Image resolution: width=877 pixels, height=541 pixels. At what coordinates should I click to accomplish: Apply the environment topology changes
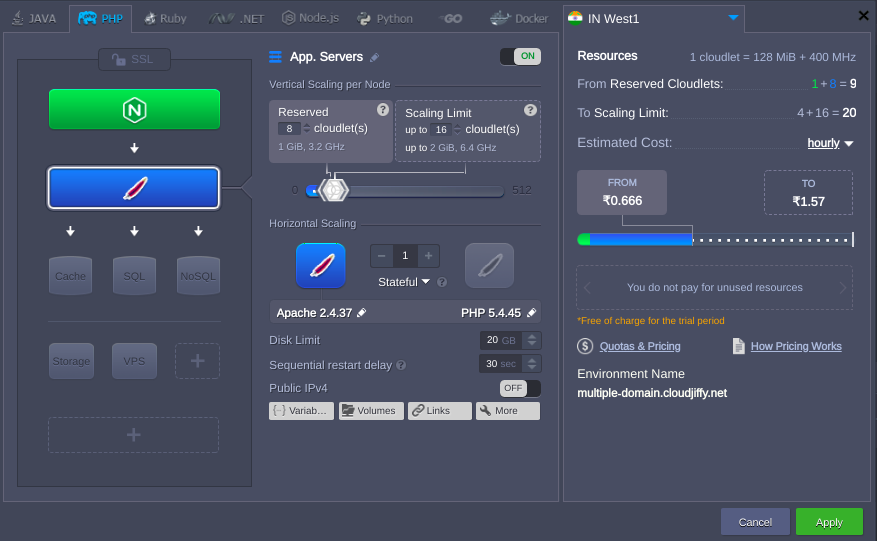(x=829, y=522)
